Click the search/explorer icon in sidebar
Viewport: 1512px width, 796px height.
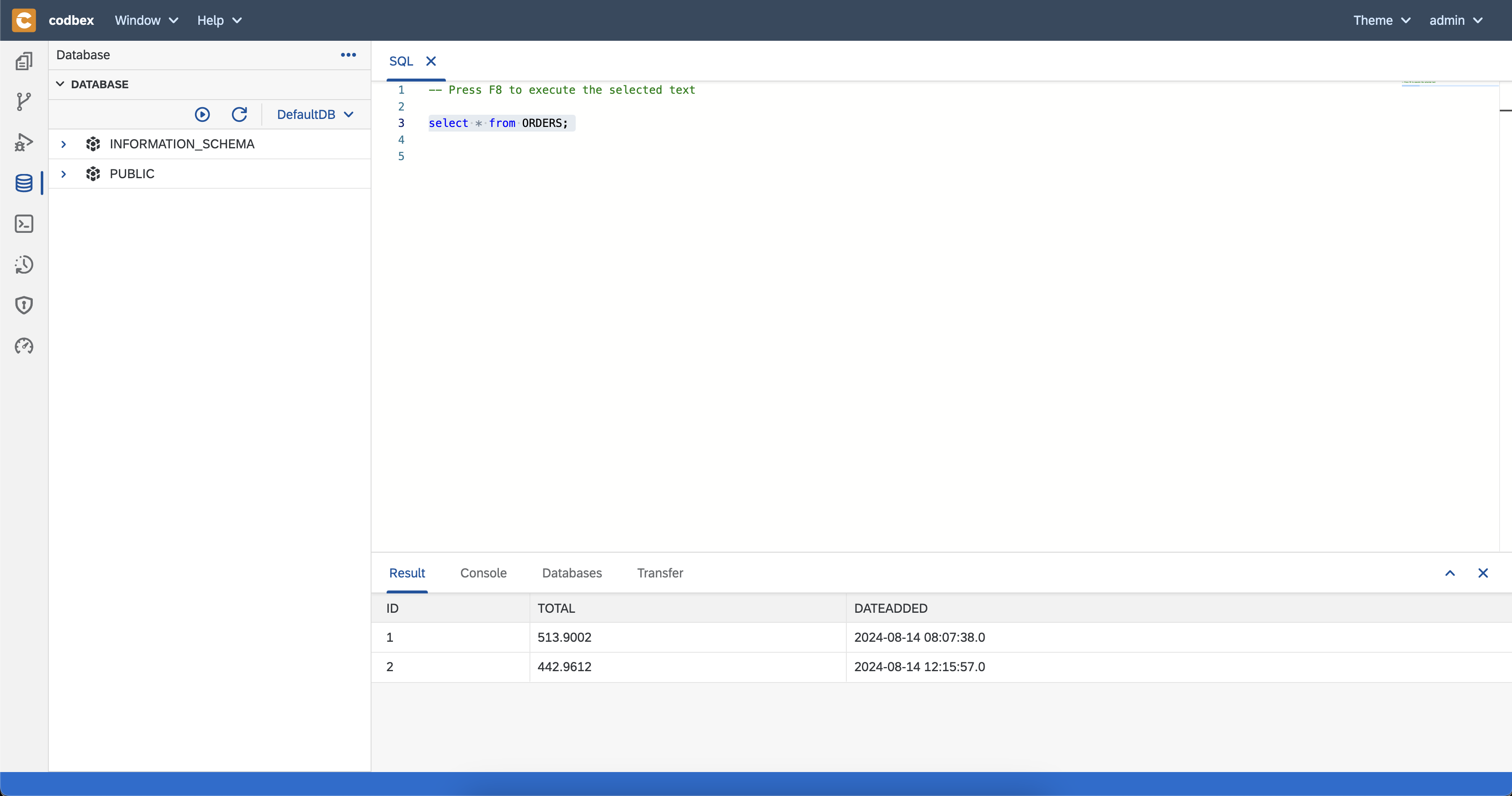24,62
